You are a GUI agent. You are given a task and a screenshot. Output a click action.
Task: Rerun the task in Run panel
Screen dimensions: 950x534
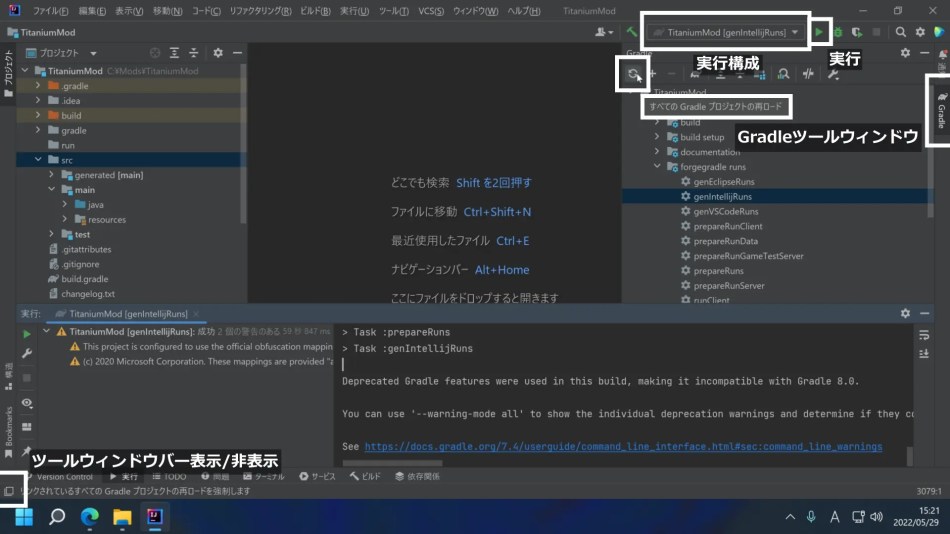click(x=27, y=334)
